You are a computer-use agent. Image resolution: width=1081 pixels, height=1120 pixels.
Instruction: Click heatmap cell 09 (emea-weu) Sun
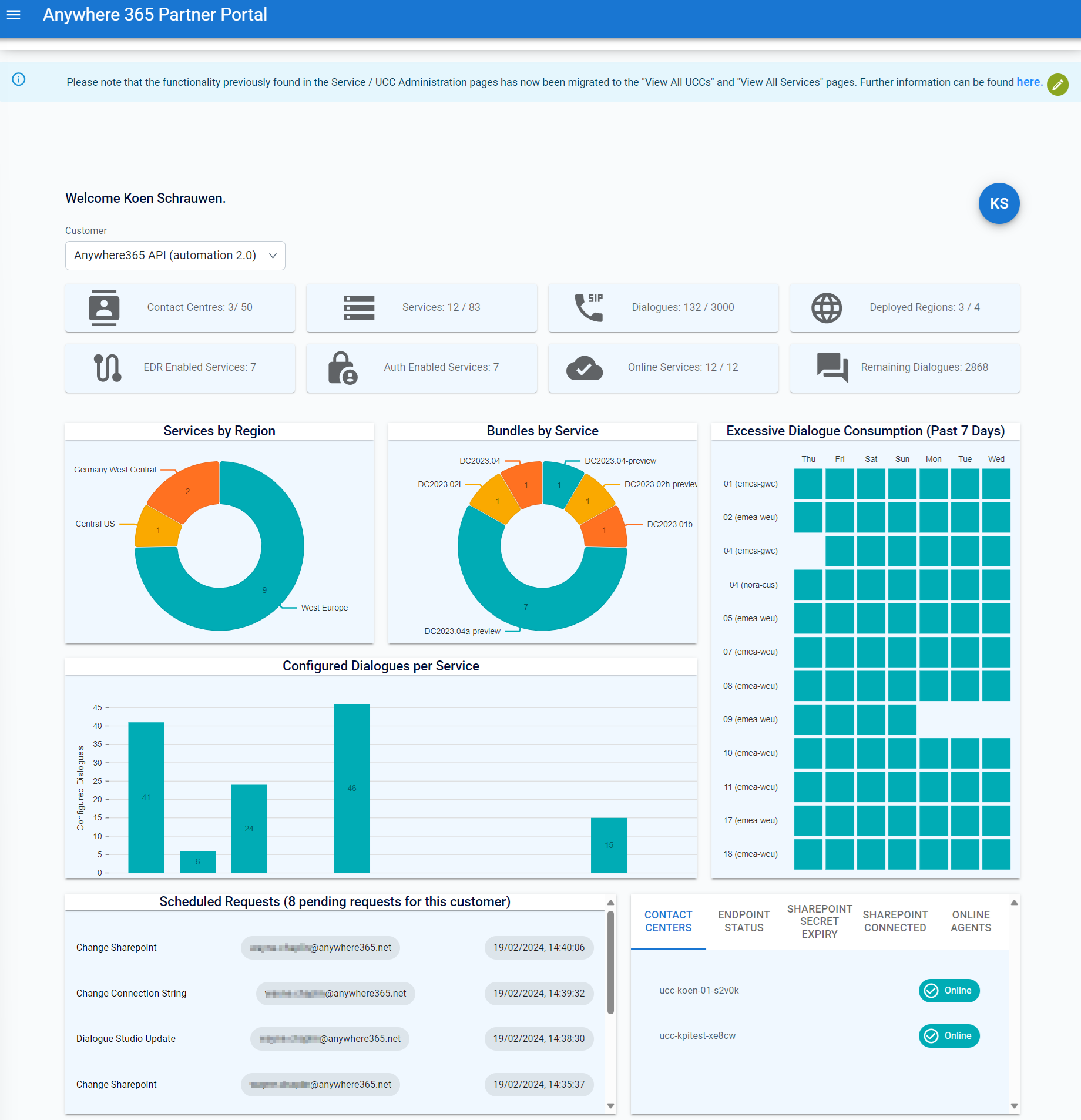click(902, 719)
